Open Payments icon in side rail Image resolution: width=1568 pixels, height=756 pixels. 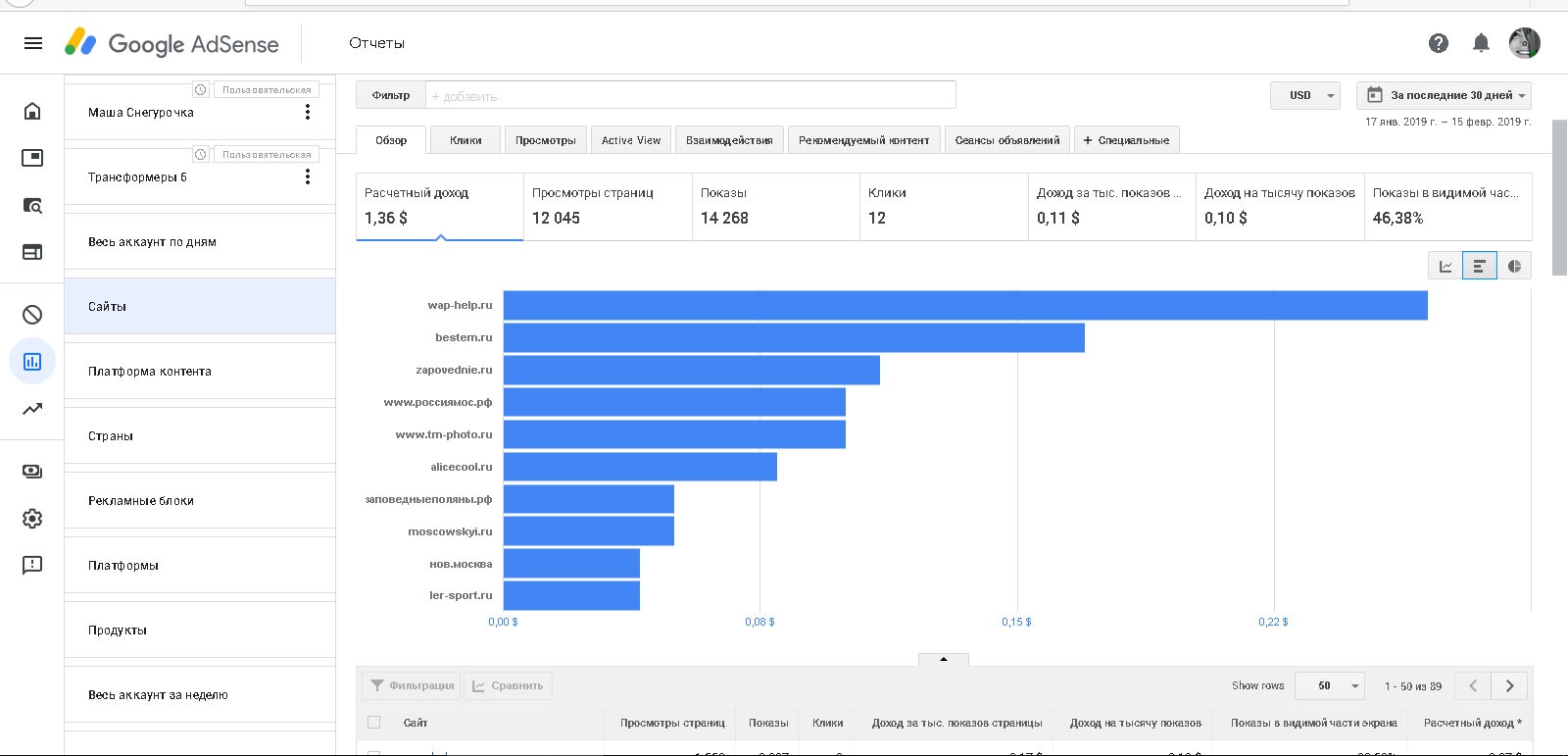tap(32, 472)
